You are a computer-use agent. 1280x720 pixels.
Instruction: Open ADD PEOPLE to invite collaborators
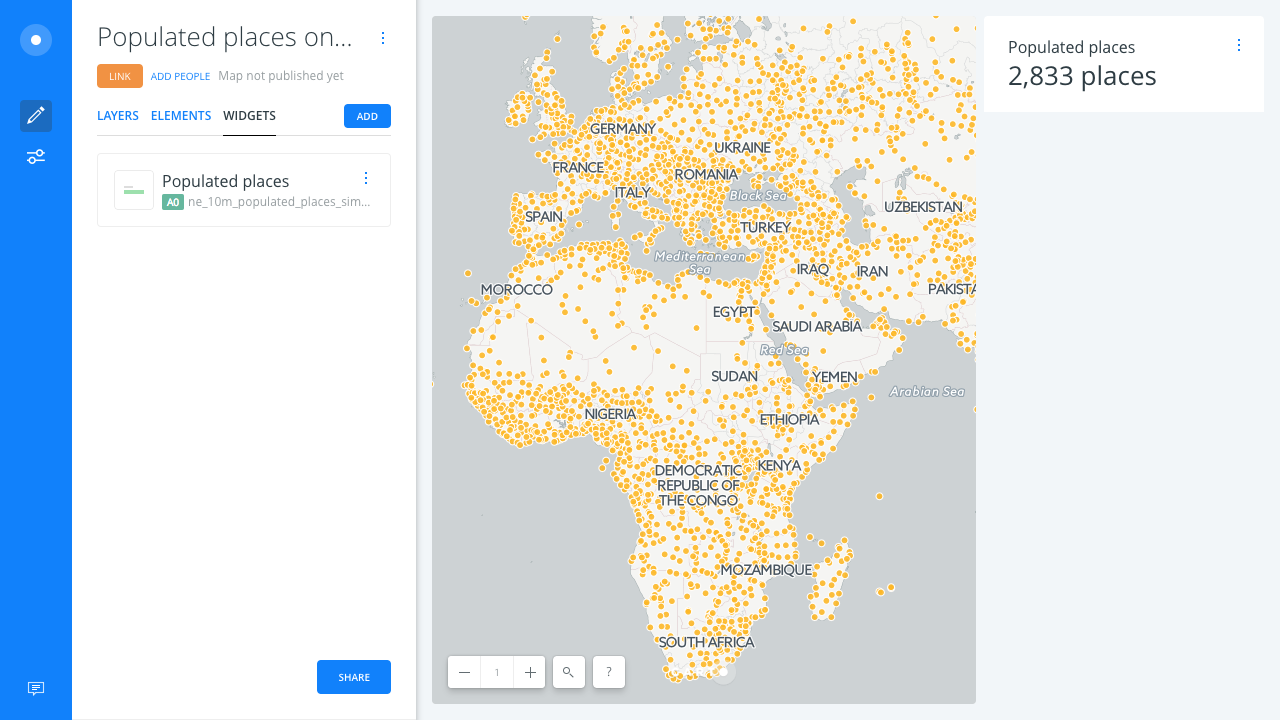tap(180, 76)
